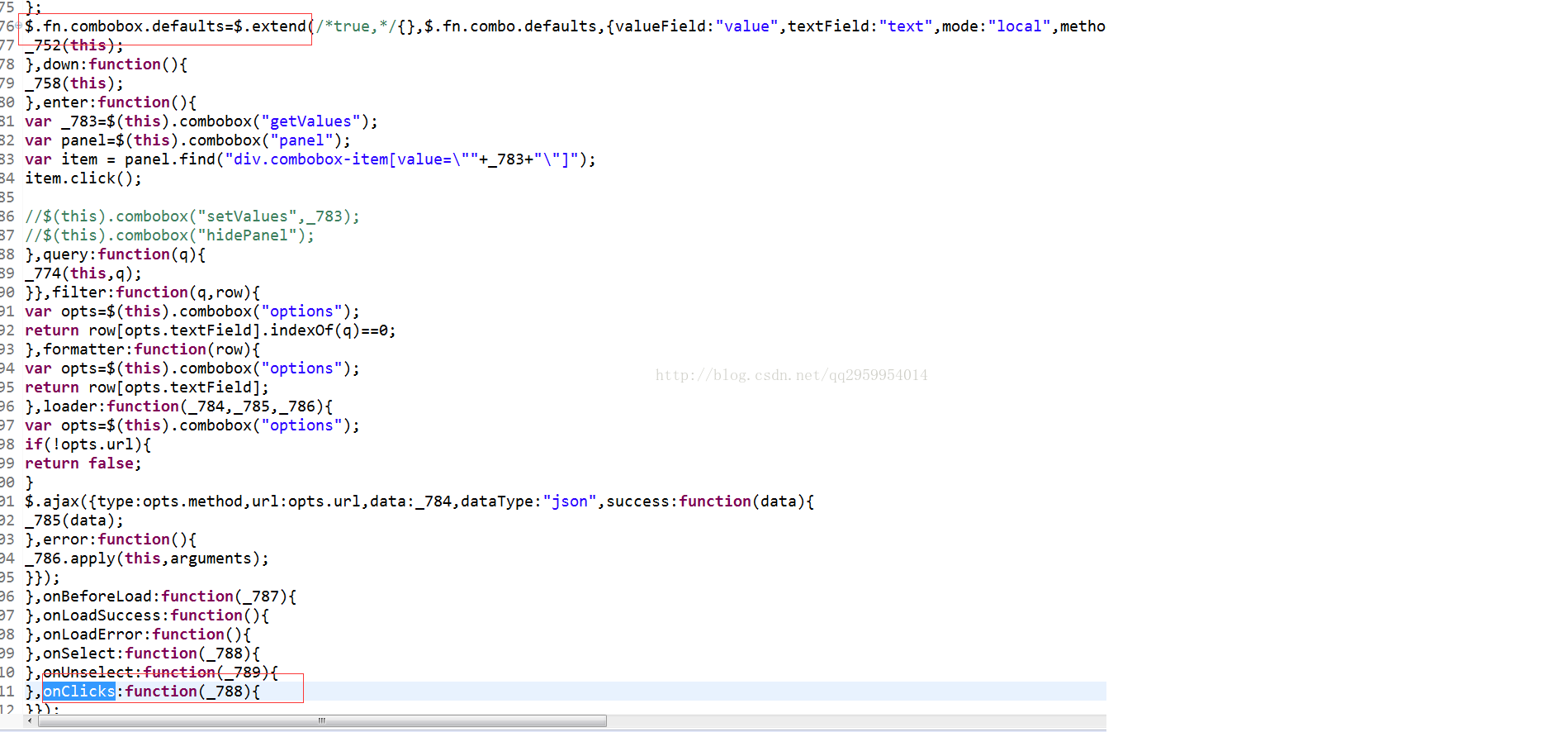Image resolution: width=1568 pixels, height=732 pixels.
Task: Click the line "return row[opts.textField];"
Action: [147, 387]
